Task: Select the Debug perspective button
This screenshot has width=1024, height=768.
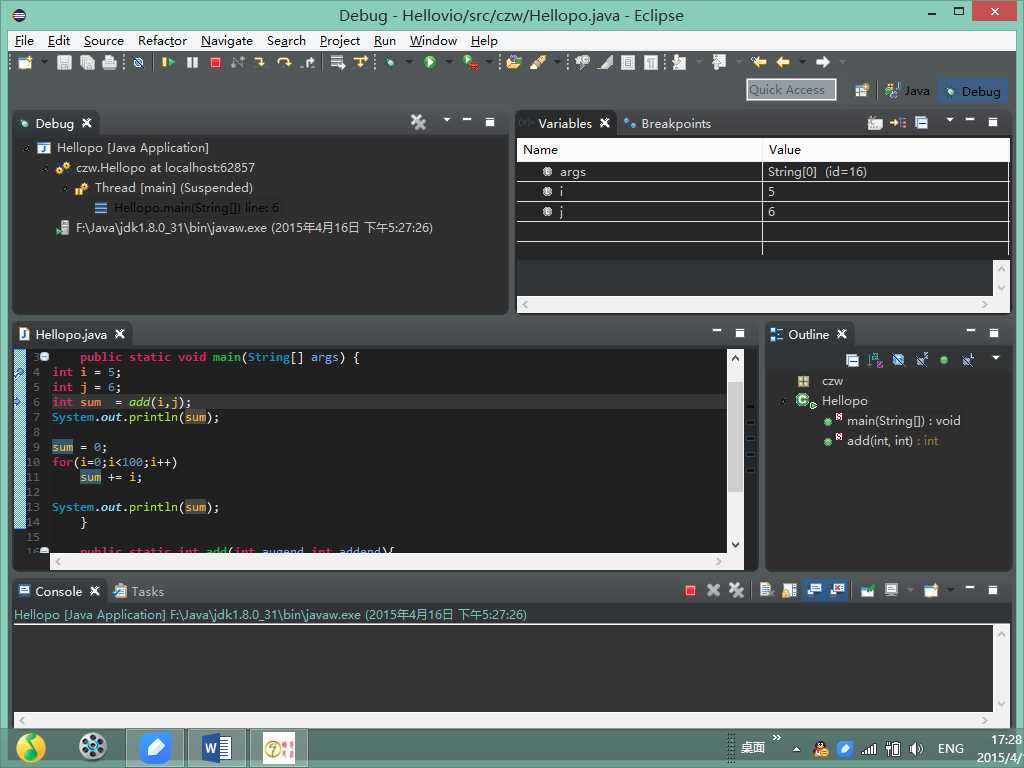Action: point(973,91)
